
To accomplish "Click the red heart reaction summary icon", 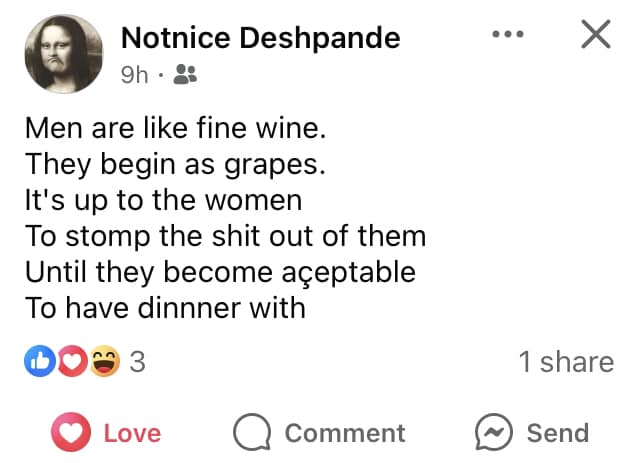I will (72, 361).
